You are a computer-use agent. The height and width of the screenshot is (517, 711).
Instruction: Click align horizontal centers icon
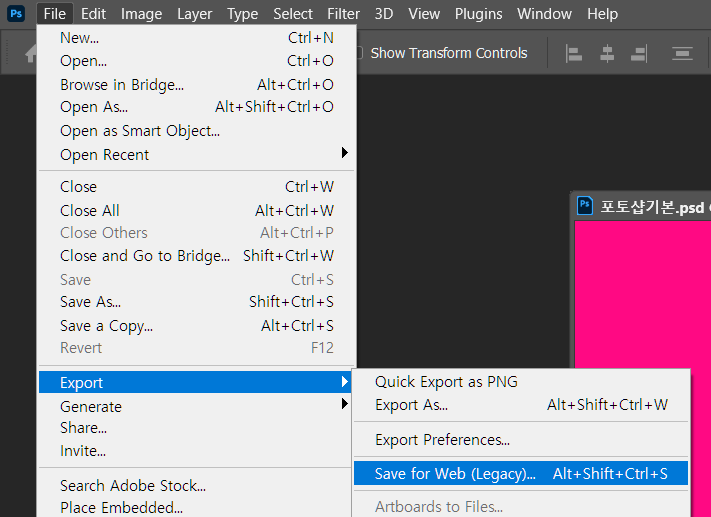click(x=607, y=54)
